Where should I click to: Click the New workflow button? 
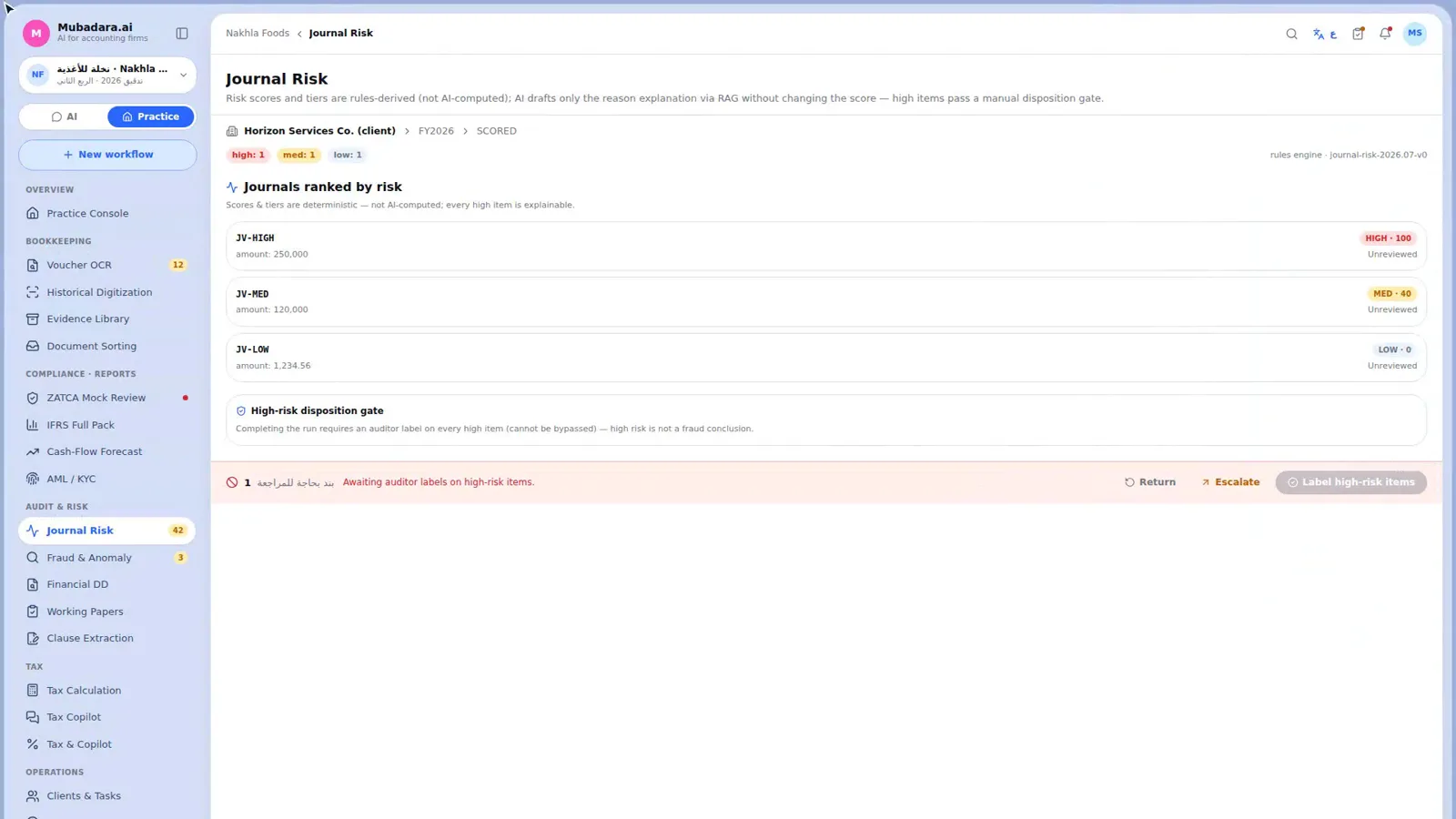[107, 155]
